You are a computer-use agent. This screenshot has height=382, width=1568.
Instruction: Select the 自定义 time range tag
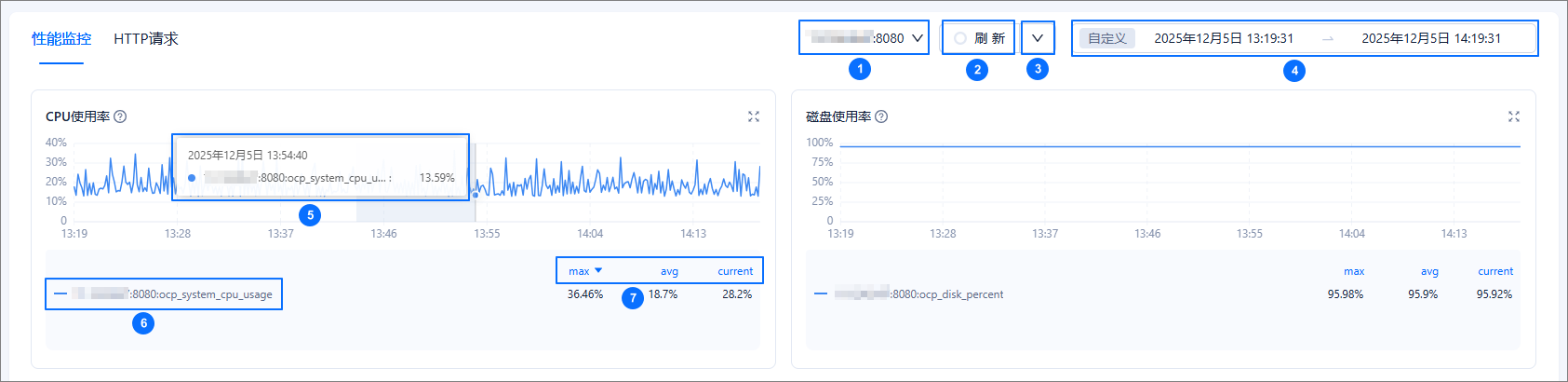(x=1107, y=38)
